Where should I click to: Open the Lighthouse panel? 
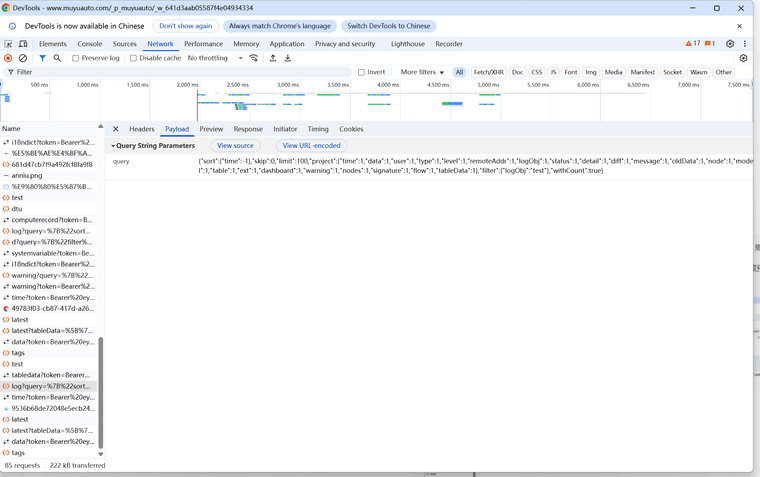coord(408,44)
